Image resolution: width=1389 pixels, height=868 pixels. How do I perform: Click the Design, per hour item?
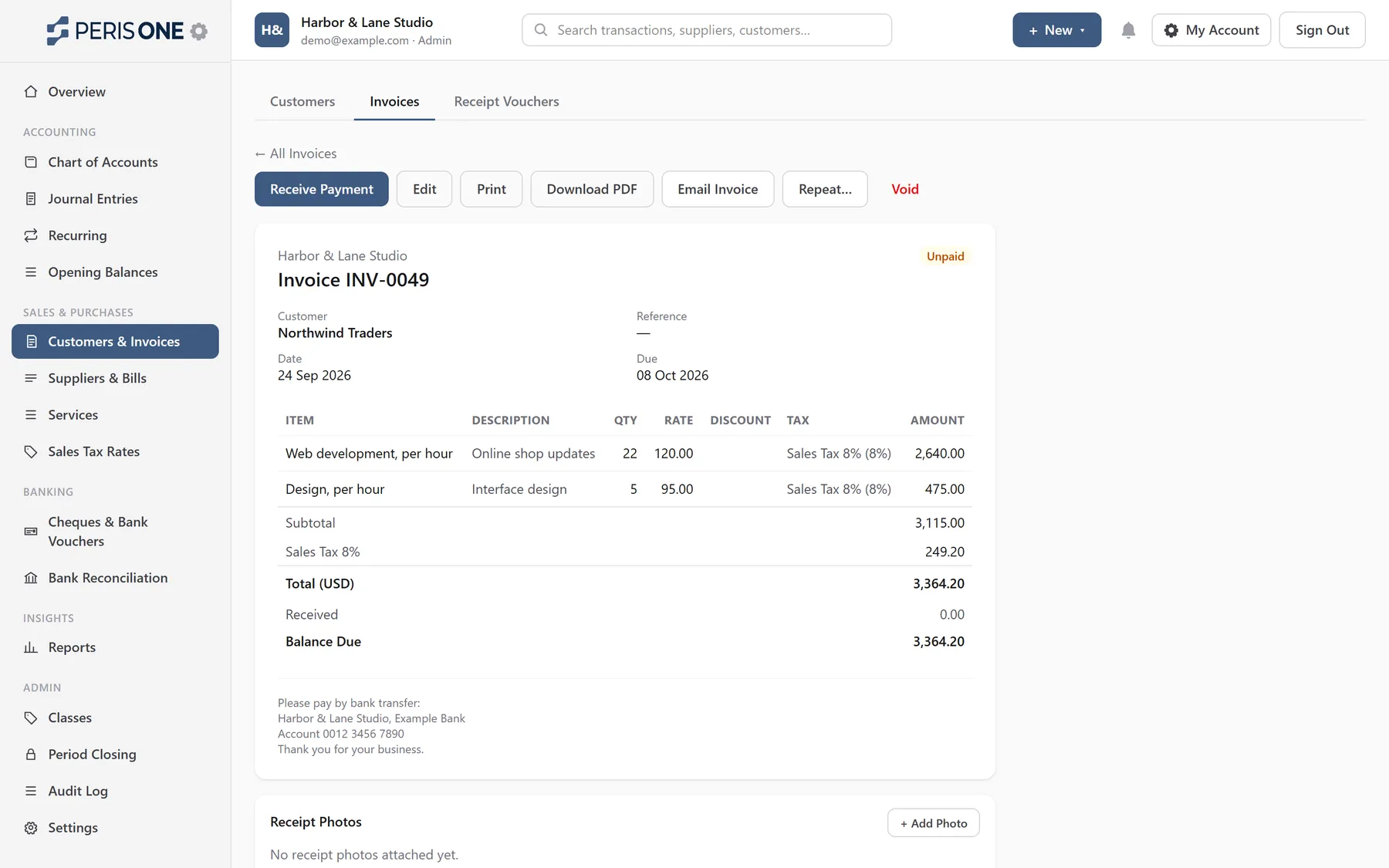tap(335, 489)
